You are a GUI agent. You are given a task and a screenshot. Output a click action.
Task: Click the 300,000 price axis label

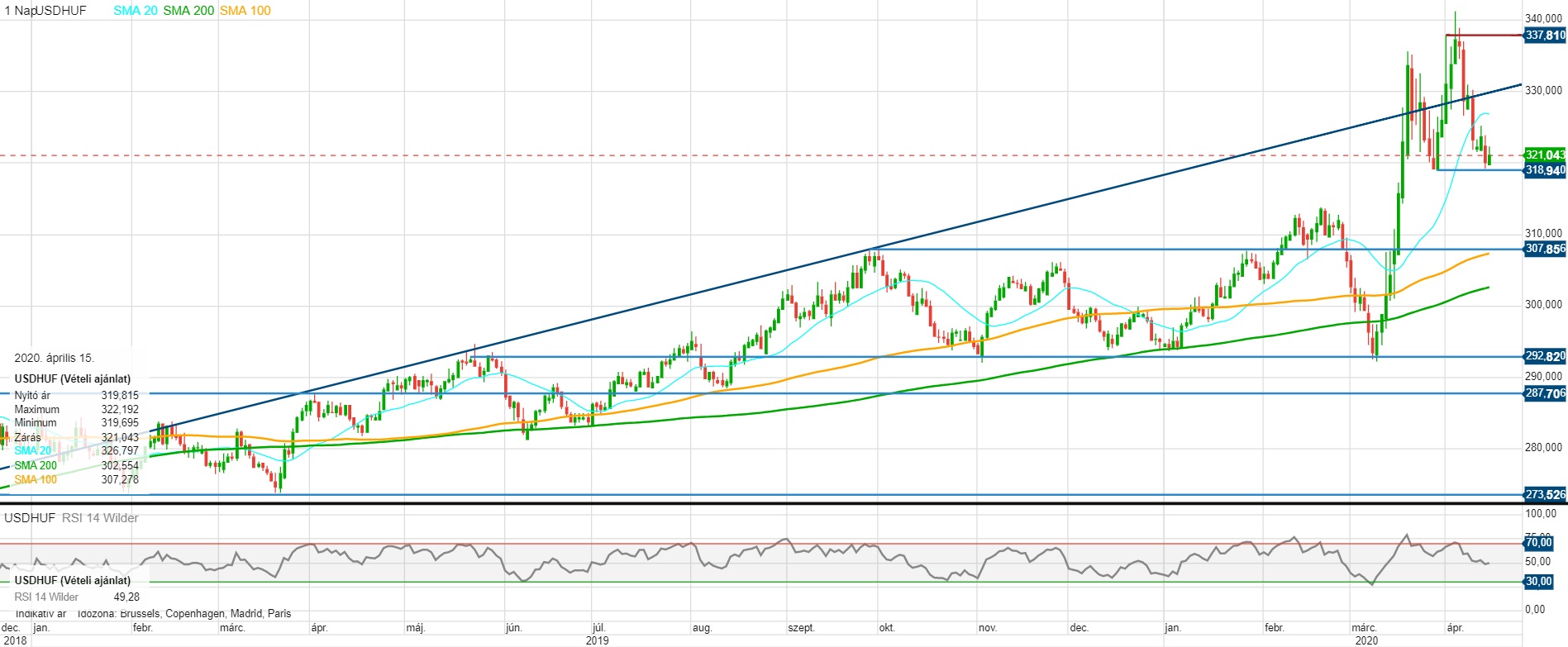point(1543,304)
